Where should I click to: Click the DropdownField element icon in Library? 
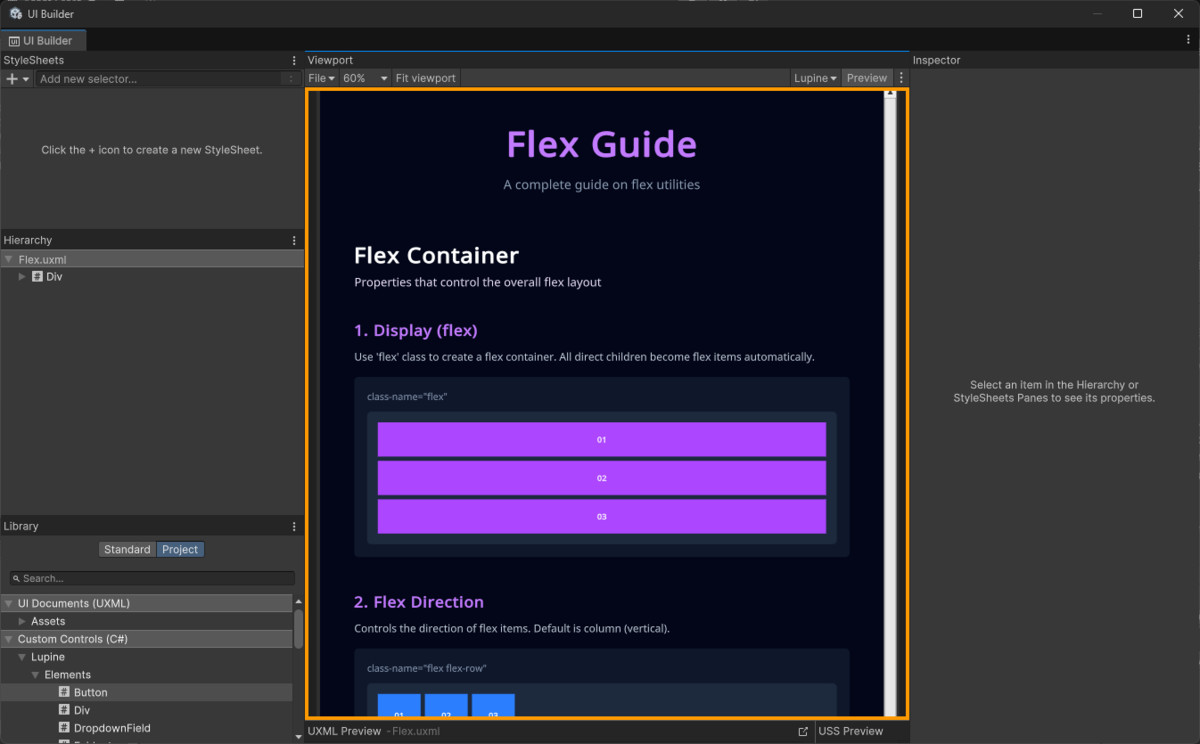pos(62,728)
